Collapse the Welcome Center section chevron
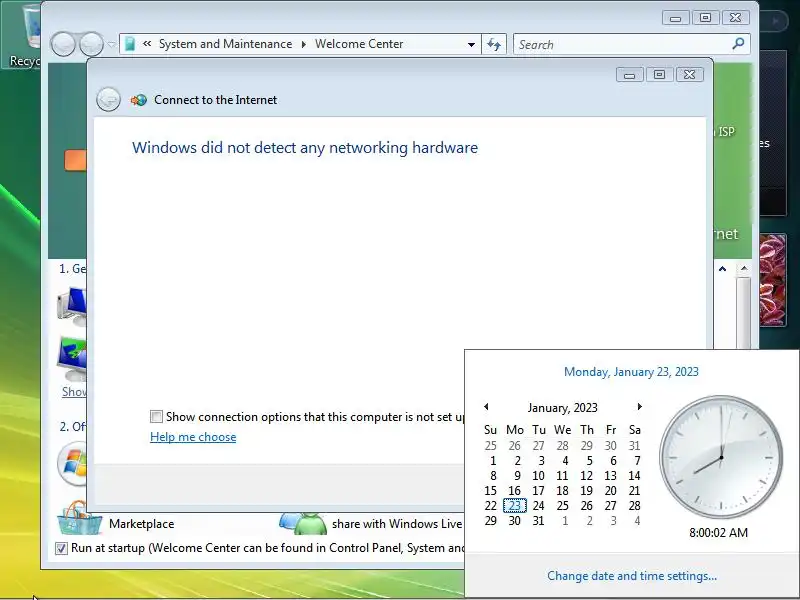Viewport: 800px width, 600px height. pos(722,269)
